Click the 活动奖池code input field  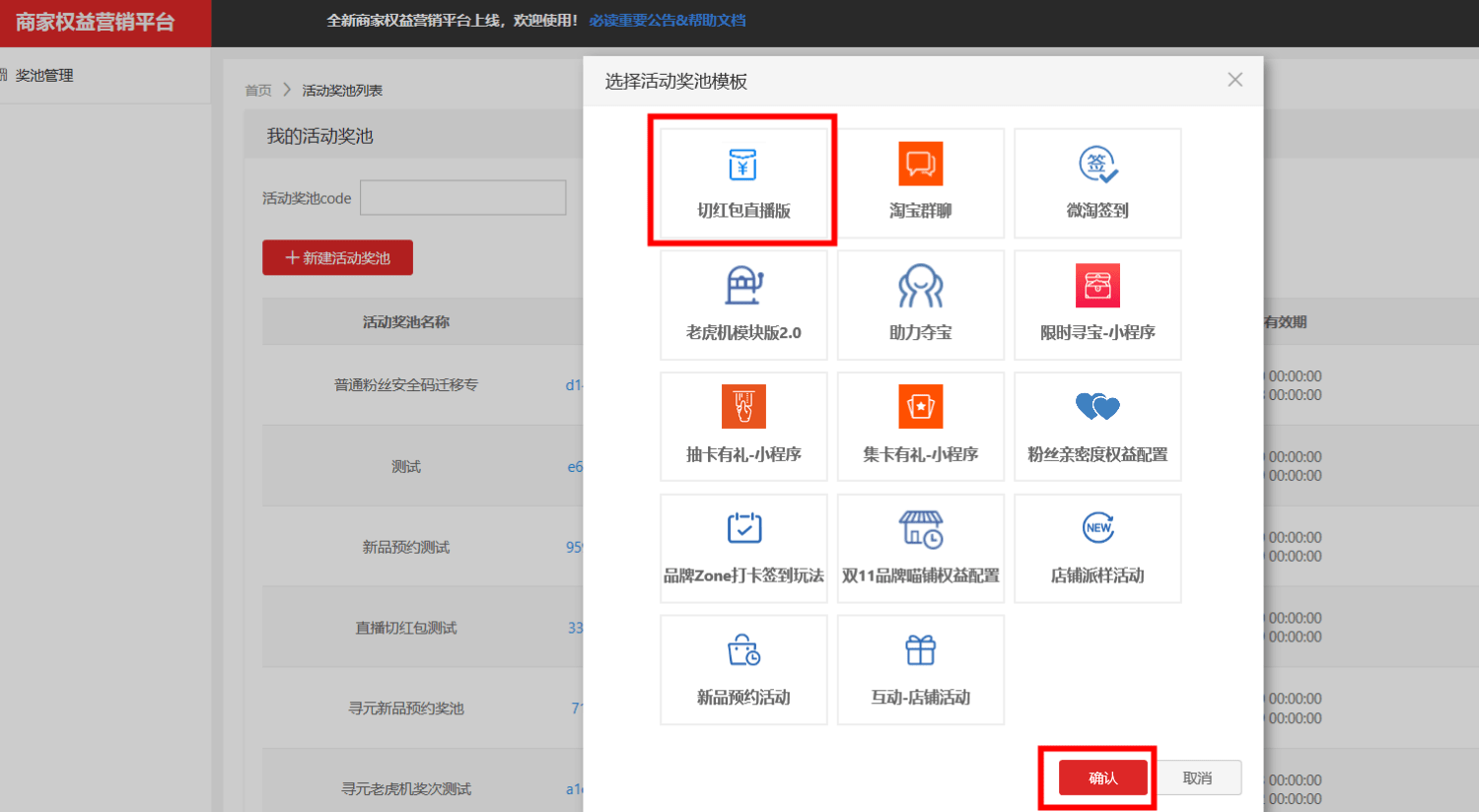[x=462, y=197]
